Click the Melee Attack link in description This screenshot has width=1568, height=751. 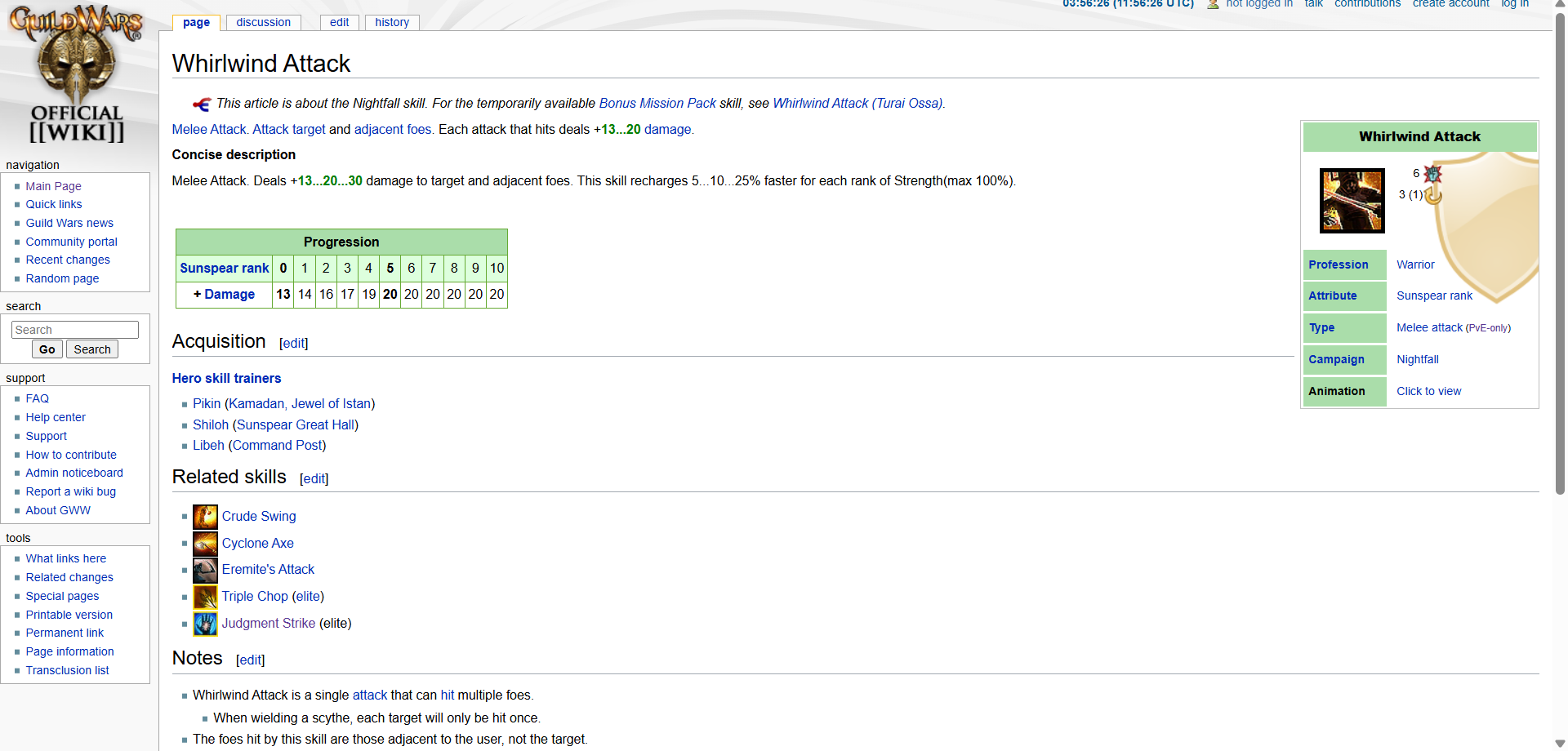209,130
